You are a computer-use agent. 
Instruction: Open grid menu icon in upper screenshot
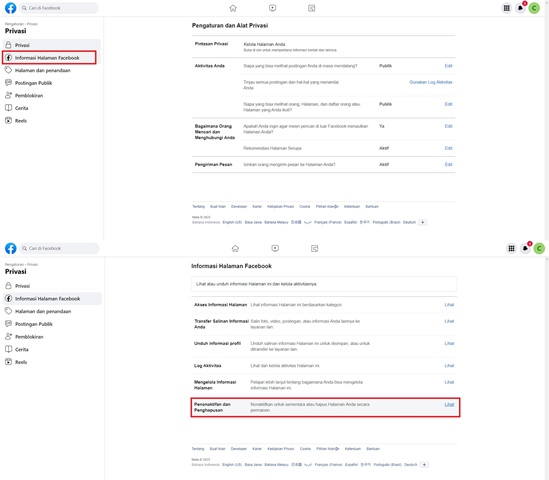[507, 8]
